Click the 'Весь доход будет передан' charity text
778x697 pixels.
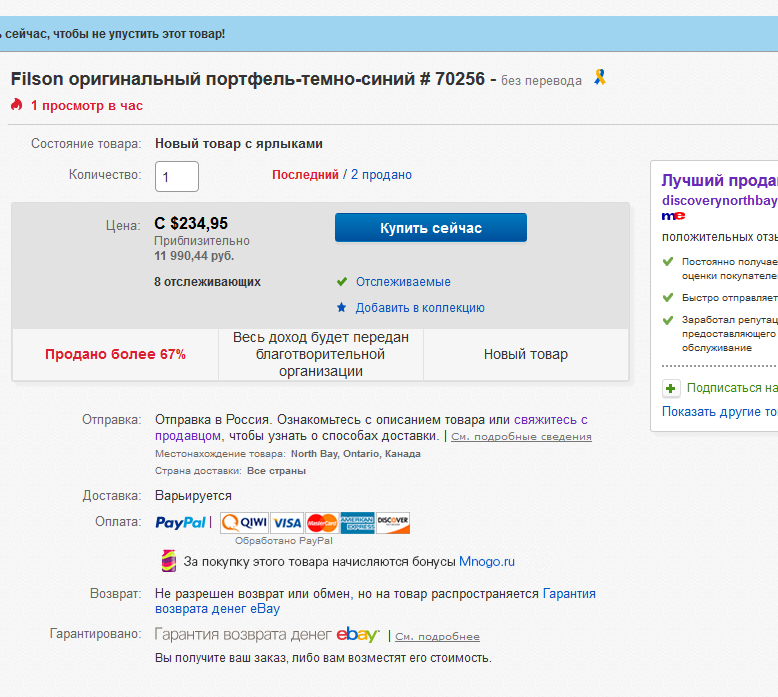point(321,354)
